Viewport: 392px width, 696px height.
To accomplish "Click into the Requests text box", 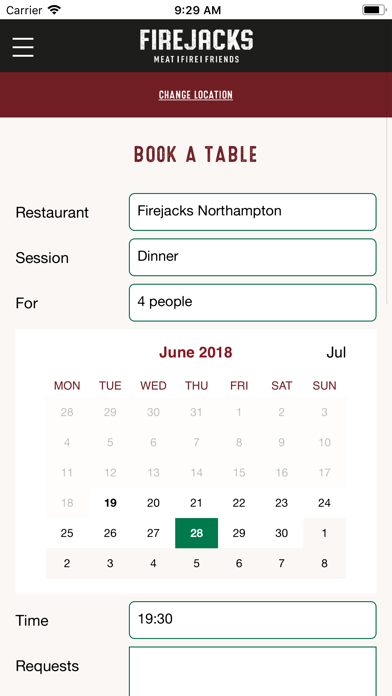I will pos(253,671).
